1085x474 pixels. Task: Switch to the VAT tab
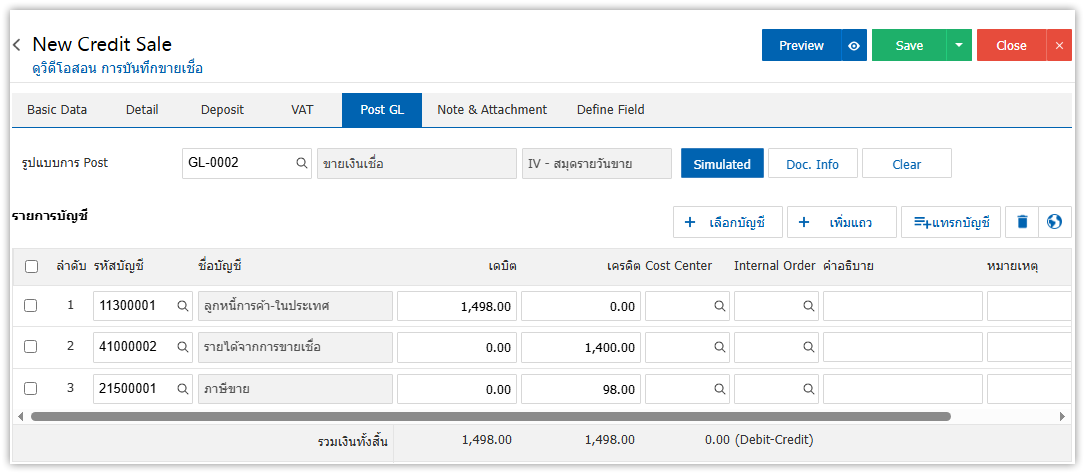tap(301, 110)
